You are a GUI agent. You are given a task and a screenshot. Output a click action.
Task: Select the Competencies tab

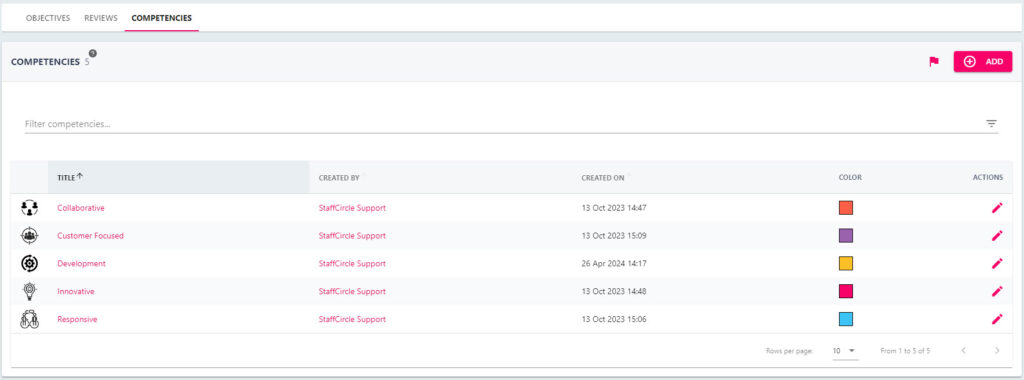point(161,18)
